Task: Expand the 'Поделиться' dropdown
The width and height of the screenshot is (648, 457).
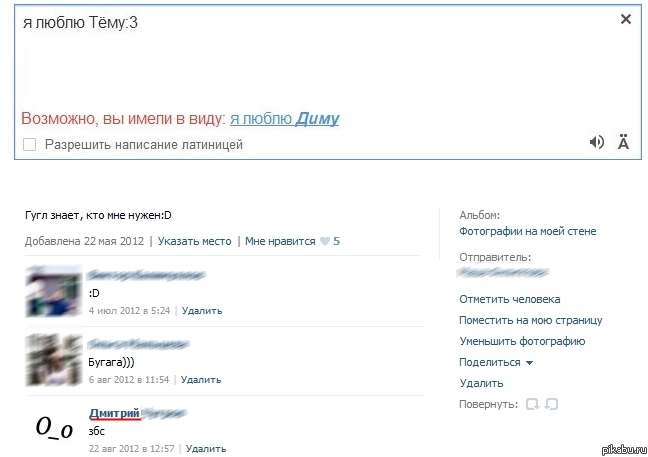Action: pos(496,362)
